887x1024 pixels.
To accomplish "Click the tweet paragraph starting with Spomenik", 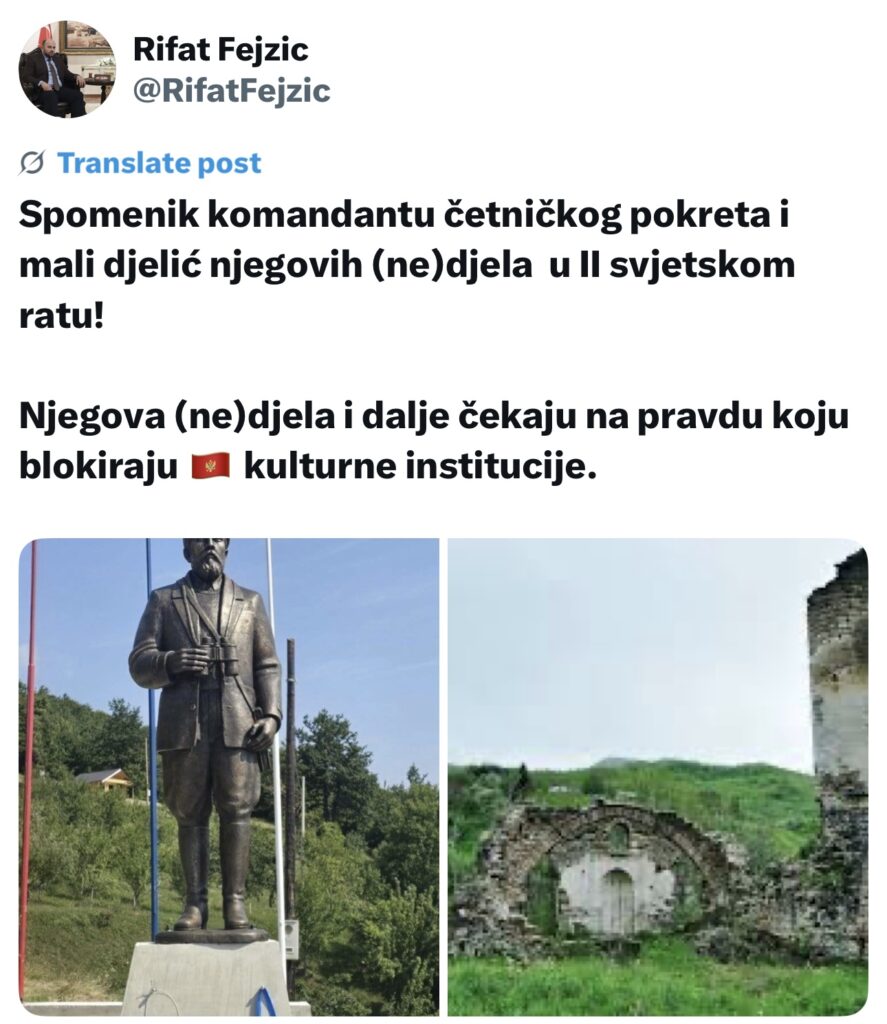I will 407,266.
